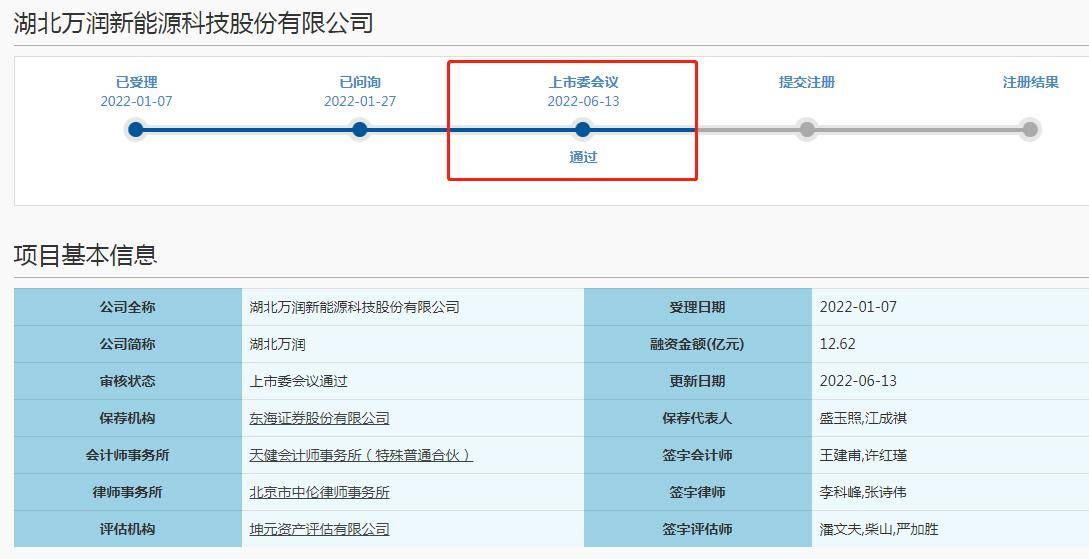Click the 受理日期 value 2022-01-07 in table
The image size is (1089, 559).
858,307
